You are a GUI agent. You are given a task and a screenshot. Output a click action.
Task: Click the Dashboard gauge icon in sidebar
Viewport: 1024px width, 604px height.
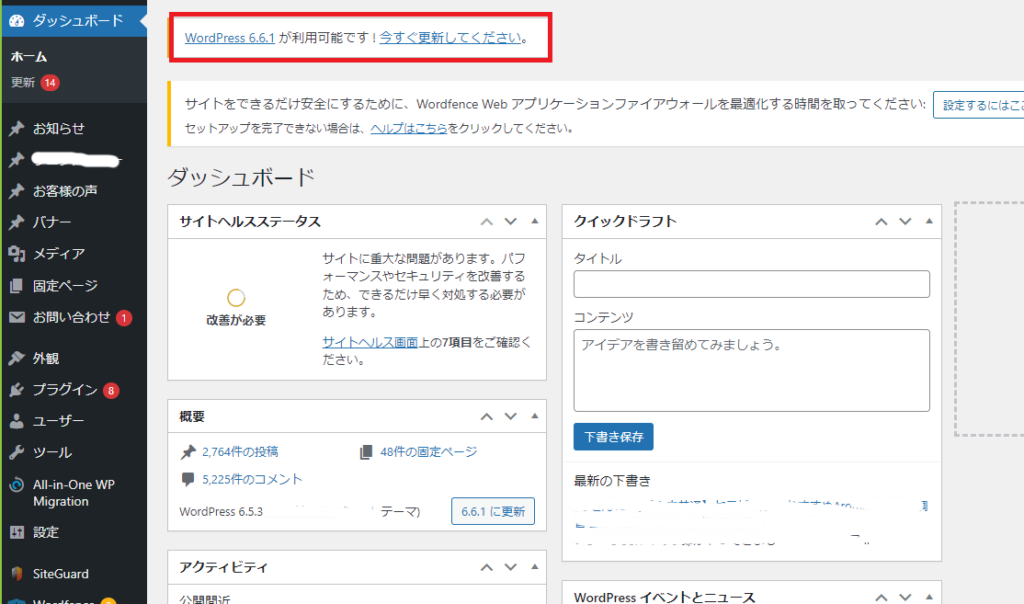pyautogui.click(x=17, y=21)
